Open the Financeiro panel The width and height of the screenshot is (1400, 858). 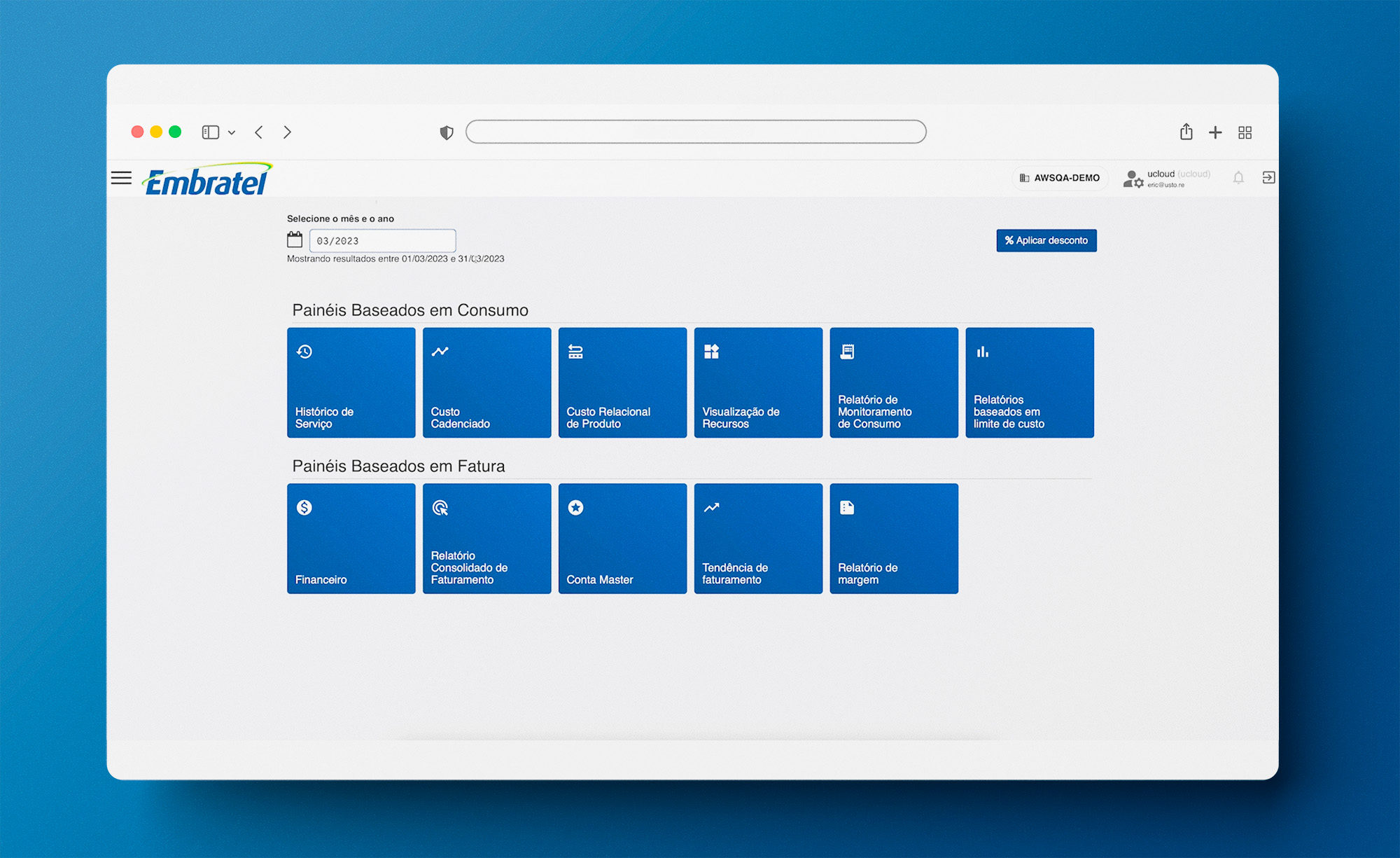pyautogui.click(x=351, y=539)
